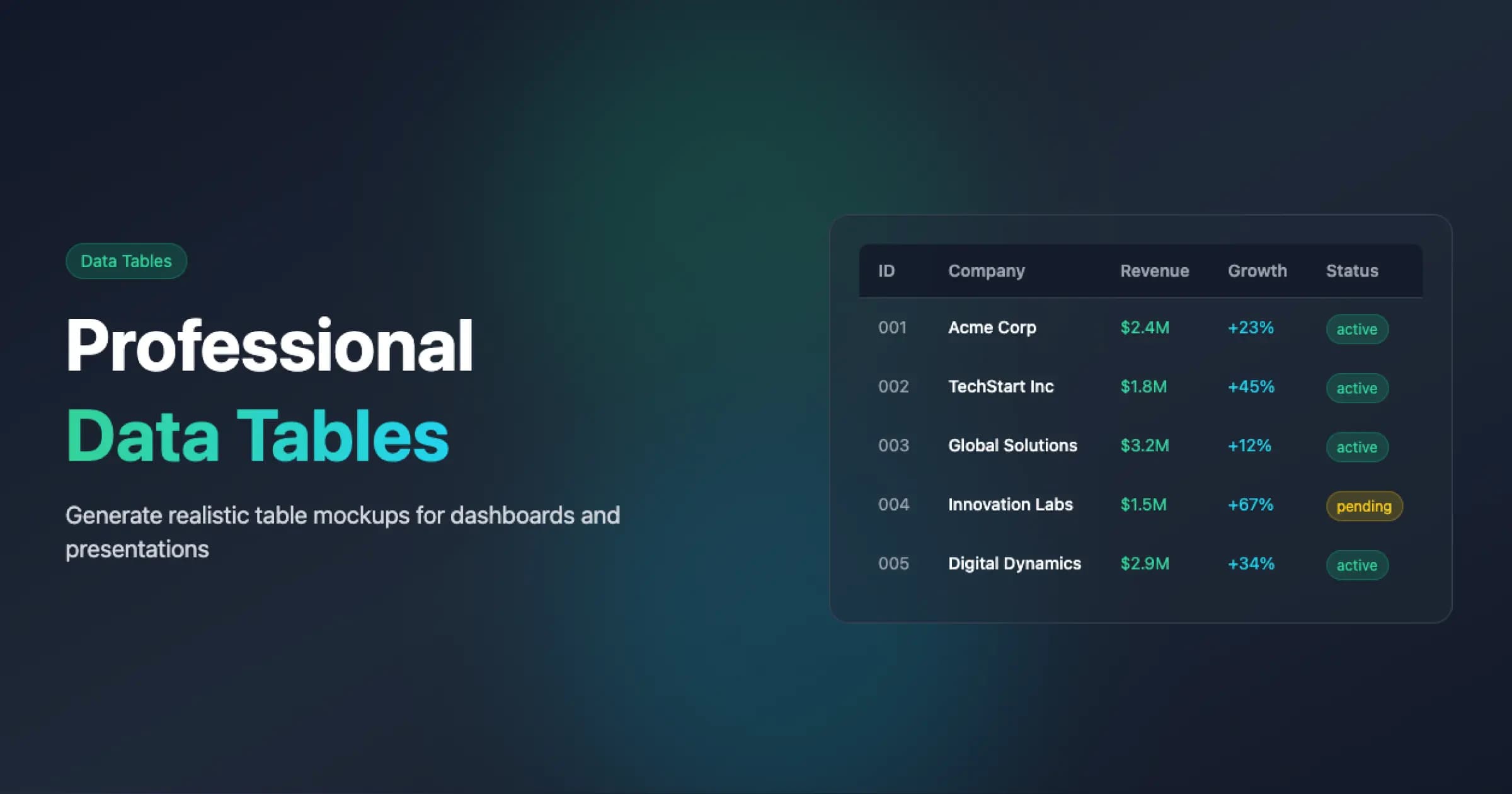The image size is (1512, 794).
Task: Click the Innovation Labs company name
Action: coord(1011,504)
